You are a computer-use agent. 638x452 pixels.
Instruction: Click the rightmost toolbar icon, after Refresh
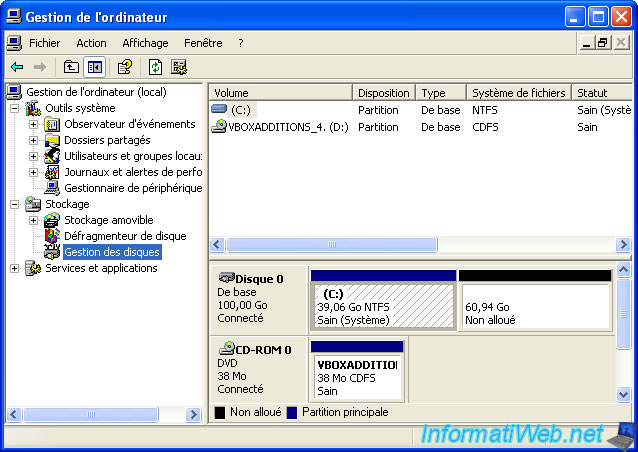pyautogui.click(x=178, y=67)
